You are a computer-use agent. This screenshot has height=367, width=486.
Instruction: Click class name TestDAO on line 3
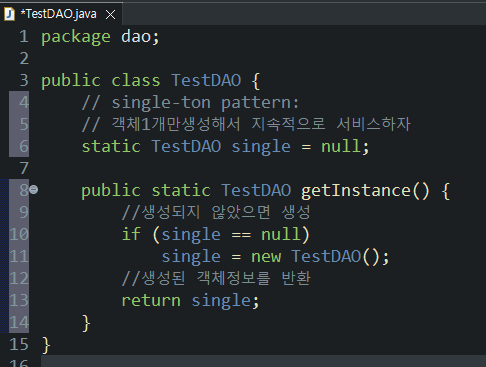click(206, 80)
